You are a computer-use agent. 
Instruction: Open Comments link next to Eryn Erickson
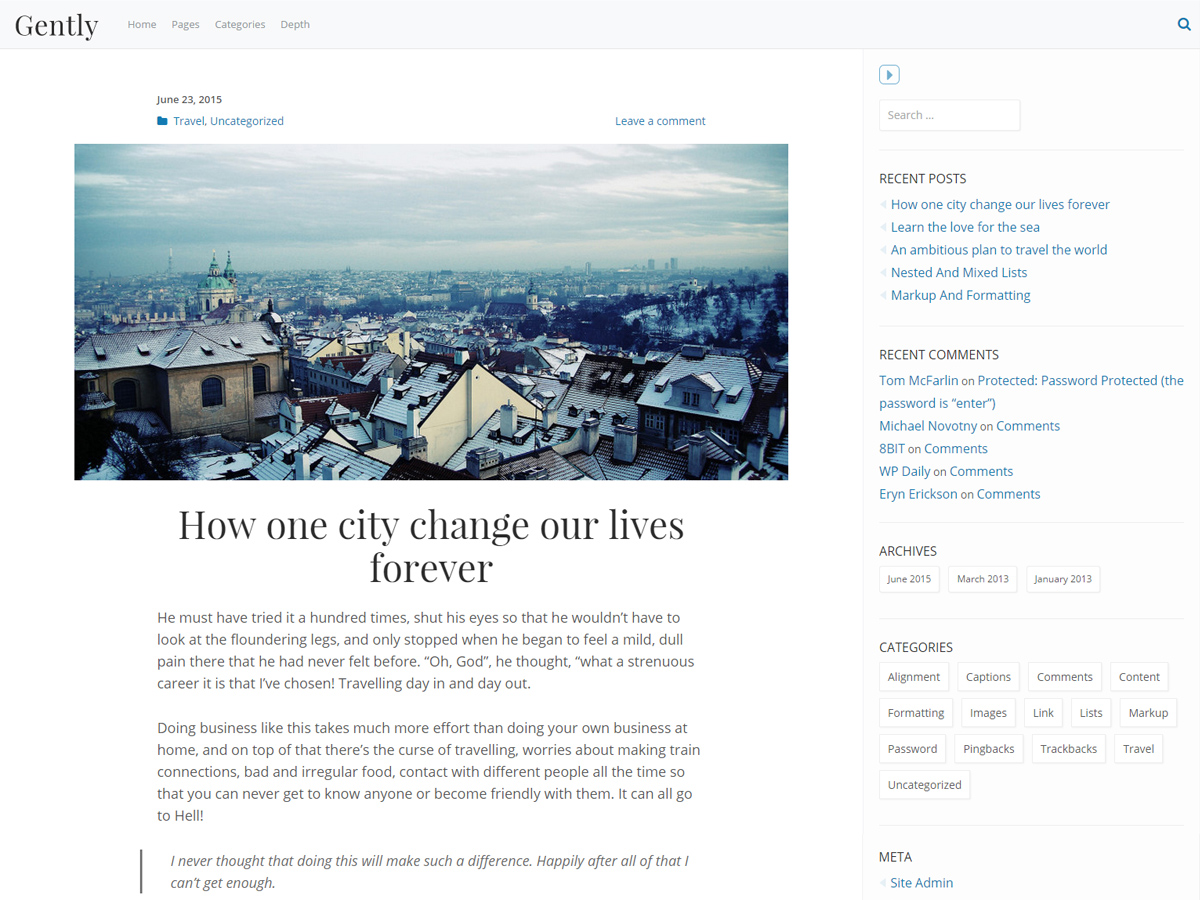[x=1008, y=494]
